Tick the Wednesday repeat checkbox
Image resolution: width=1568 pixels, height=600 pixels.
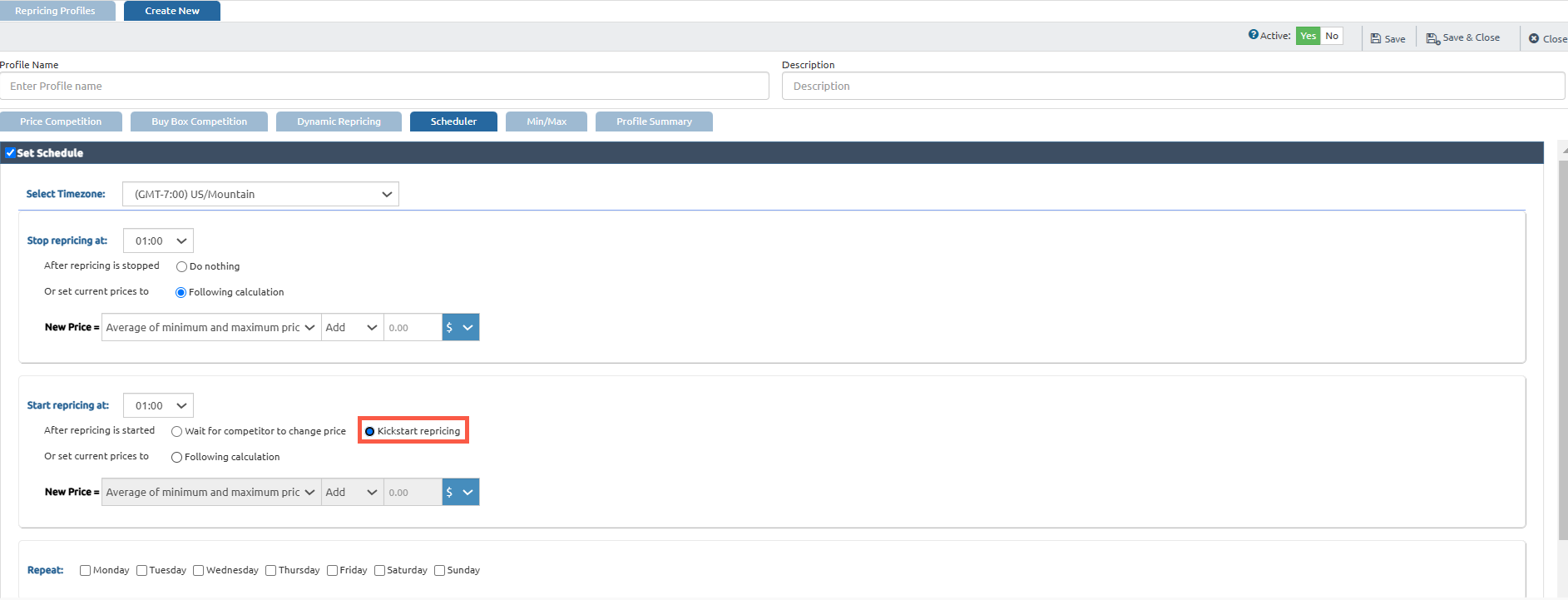198,571
